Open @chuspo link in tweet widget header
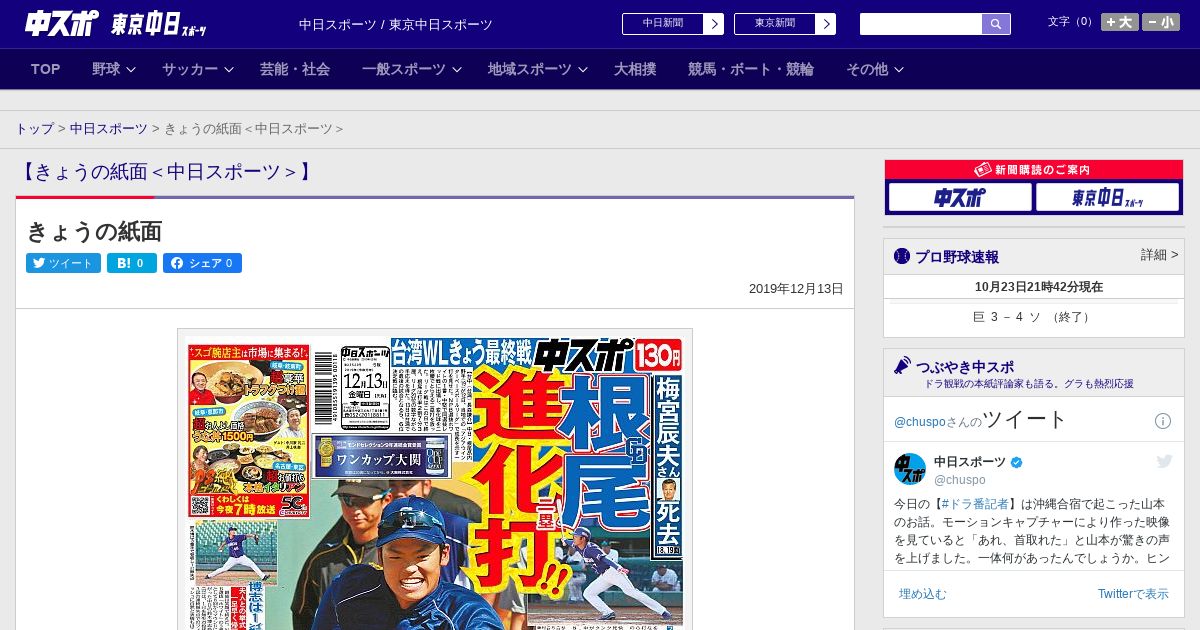 click(918, 422)
